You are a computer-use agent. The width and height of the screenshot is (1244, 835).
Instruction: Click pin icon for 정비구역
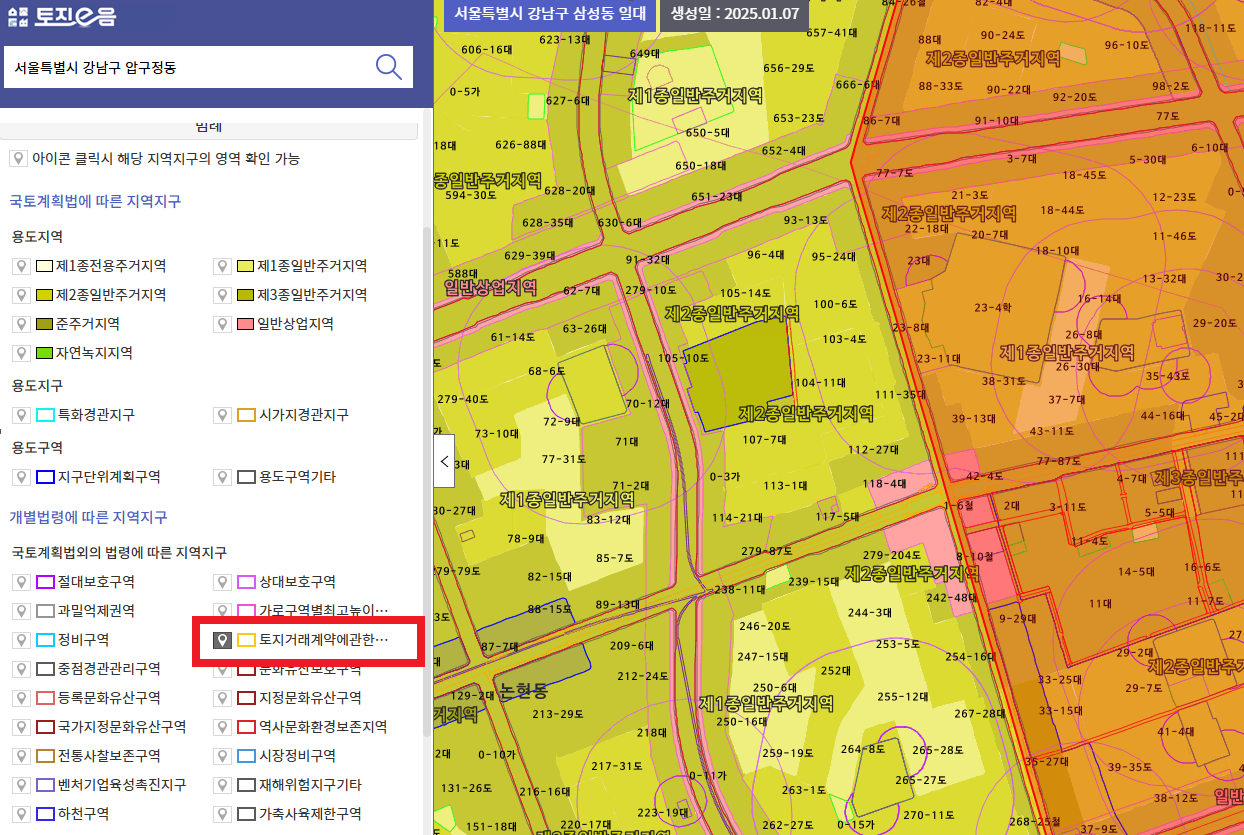click(x=19, y=640)
